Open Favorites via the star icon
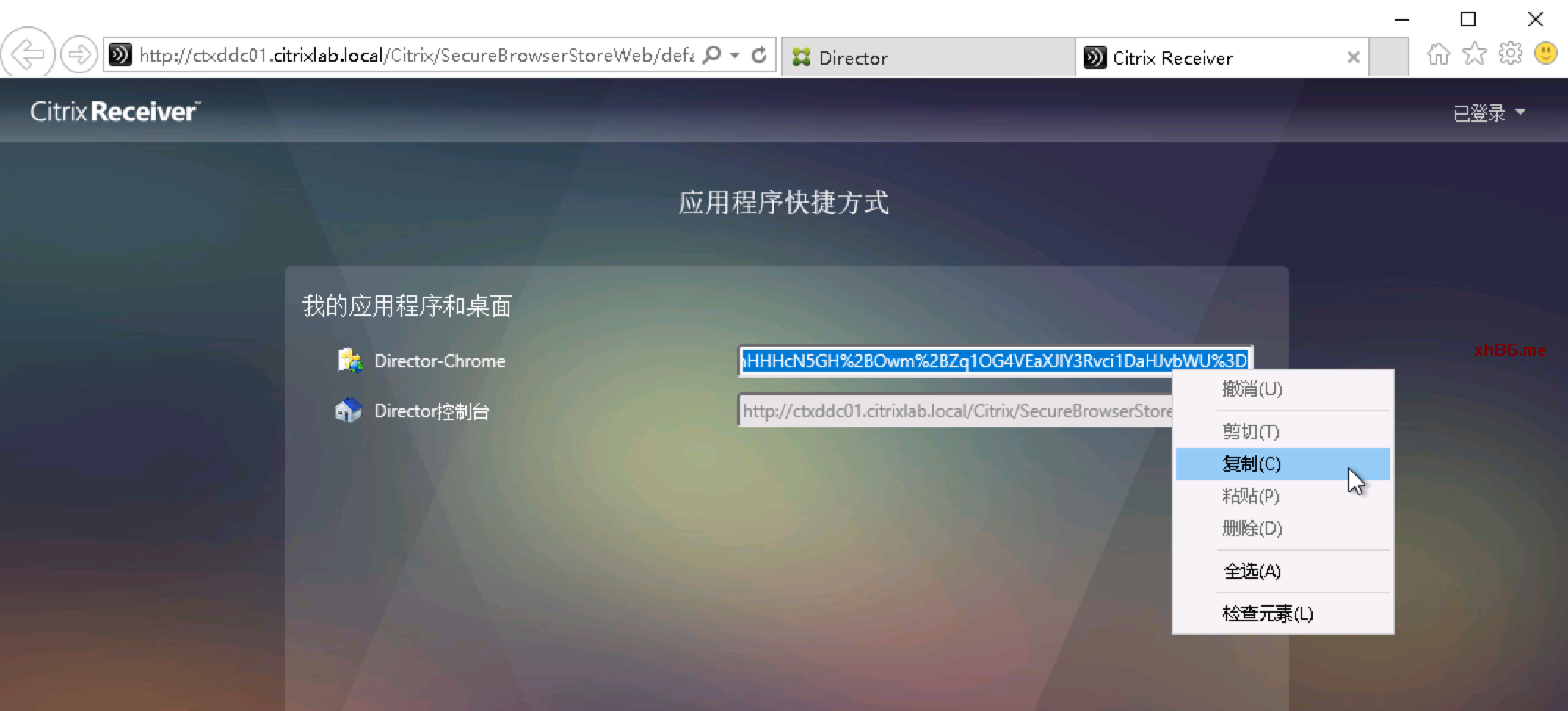The height and width of the screenshot is (711, 1568). coord(1474,54)
